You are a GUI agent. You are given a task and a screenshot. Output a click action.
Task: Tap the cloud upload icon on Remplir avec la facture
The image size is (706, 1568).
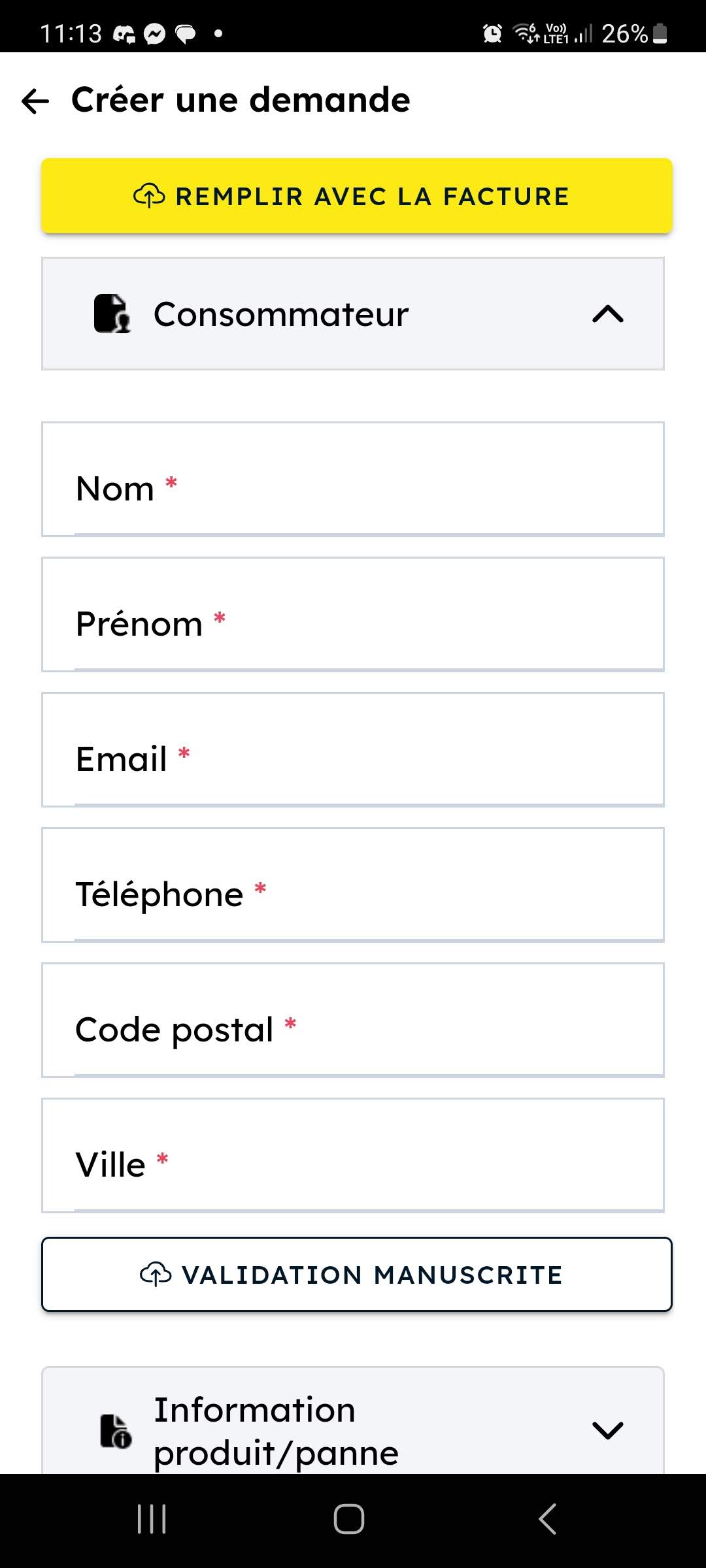point(149,196)
